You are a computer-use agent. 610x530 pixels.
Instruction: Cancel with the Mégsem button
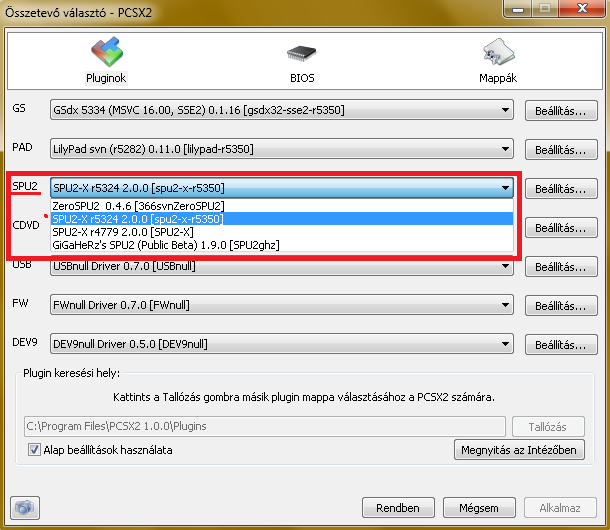(x=479, y=507)
